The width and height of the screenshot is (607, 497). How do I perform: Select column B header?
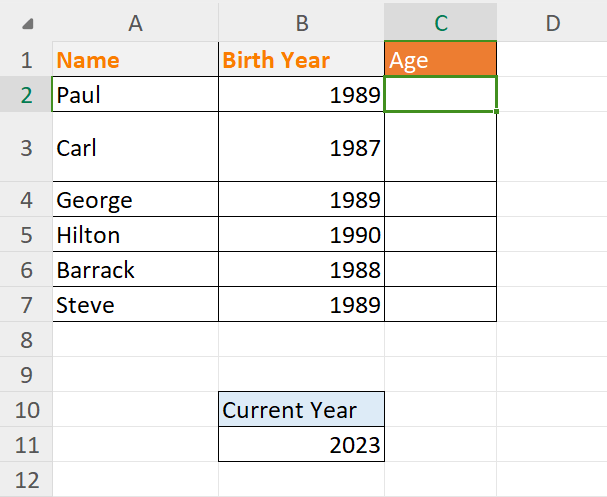click(x=301, y=23)
